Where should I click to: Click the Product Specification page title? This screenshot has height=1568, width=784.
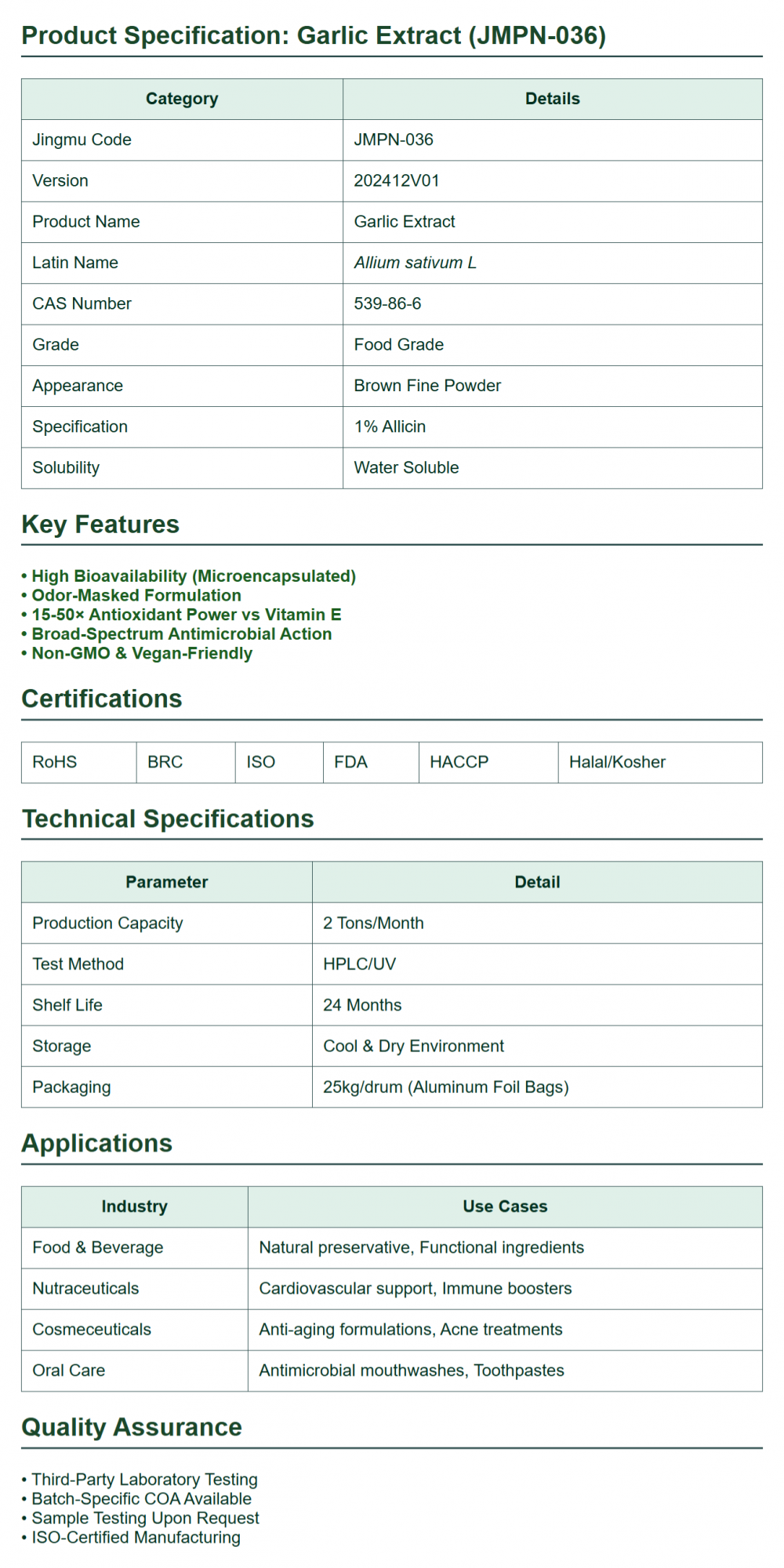point(314,36)
